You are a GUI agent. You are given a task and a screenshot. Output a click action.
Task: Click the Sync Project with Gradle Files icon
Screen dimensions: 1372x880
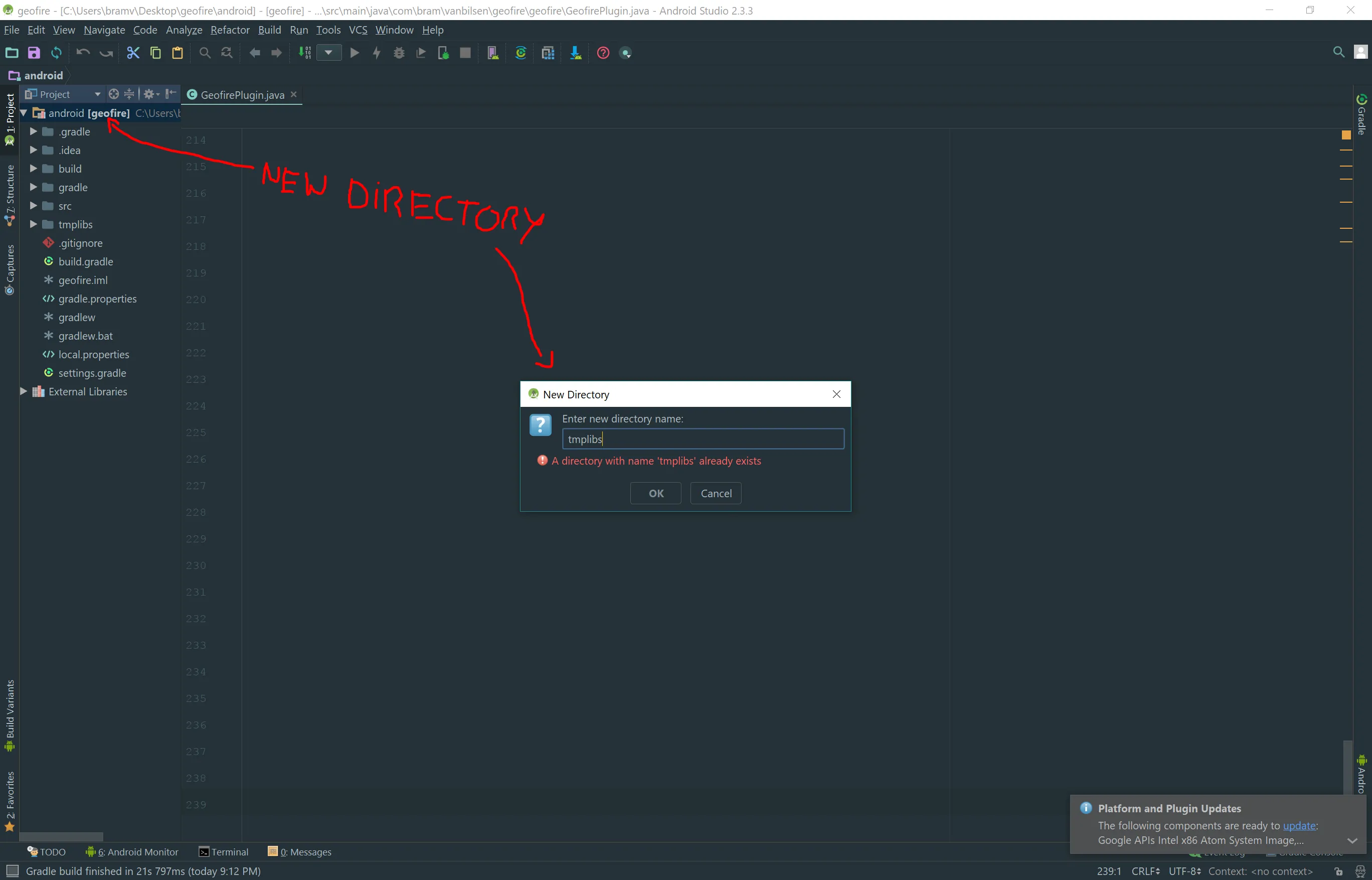[521, 53]
